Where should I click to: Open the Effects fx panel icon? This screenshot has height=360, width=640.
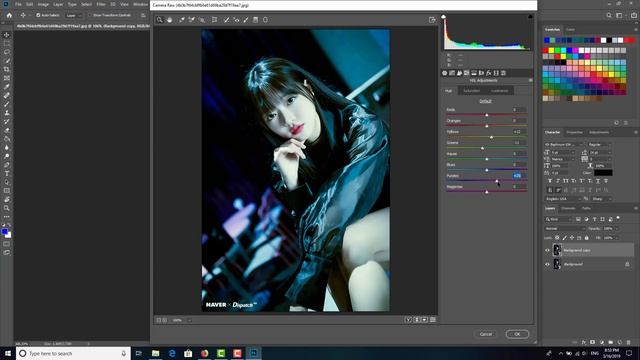pyautogui.click(x=489, y=73)
